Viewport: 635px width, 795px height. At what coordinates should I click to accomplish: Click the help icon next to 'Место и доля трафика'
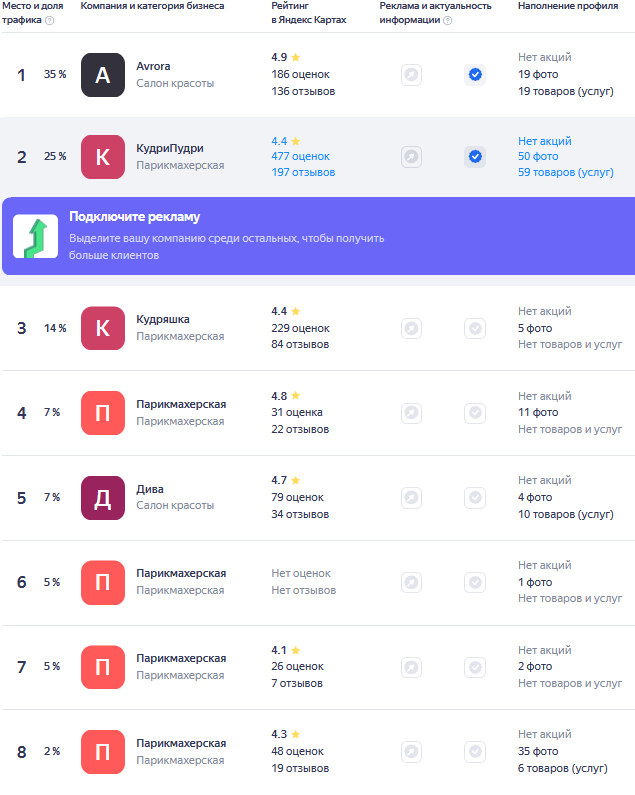pos(50,20)
